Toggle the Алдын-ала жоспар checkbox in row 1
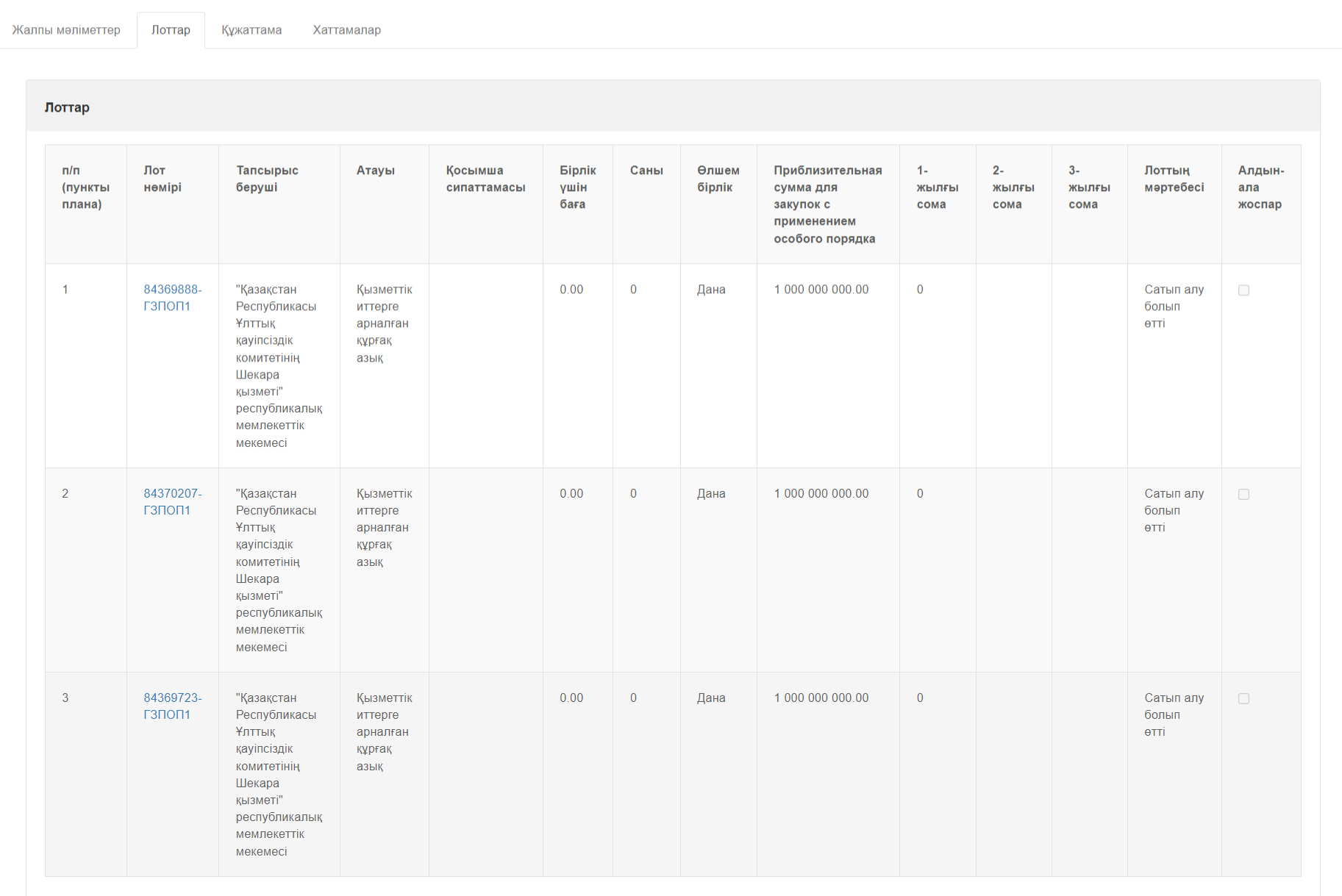The image size is (1342, 896). [1243, 290]
